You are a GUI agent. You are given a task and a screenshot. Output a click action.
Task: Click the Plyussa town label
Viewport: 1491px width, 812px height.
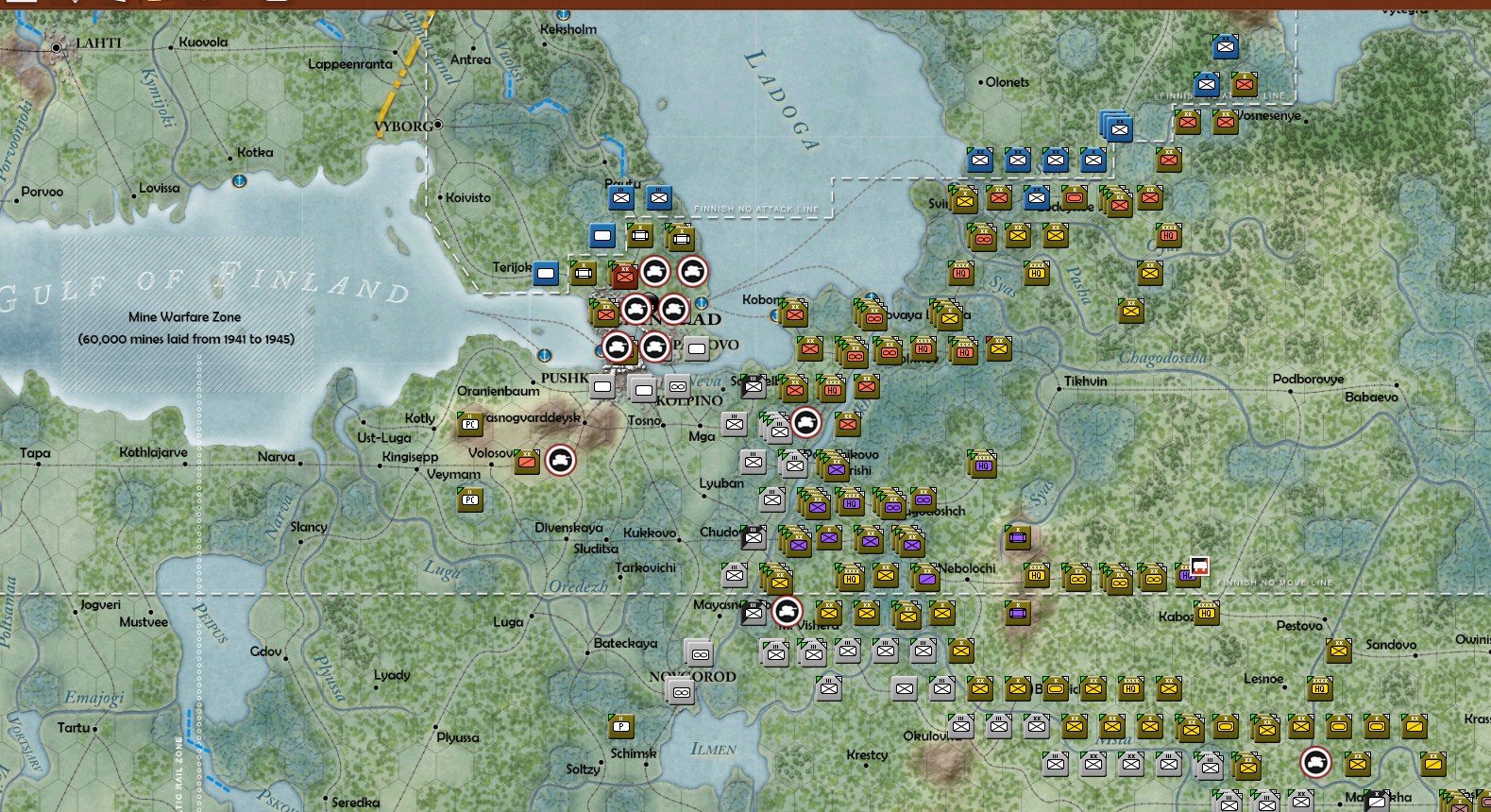[458, 737]
